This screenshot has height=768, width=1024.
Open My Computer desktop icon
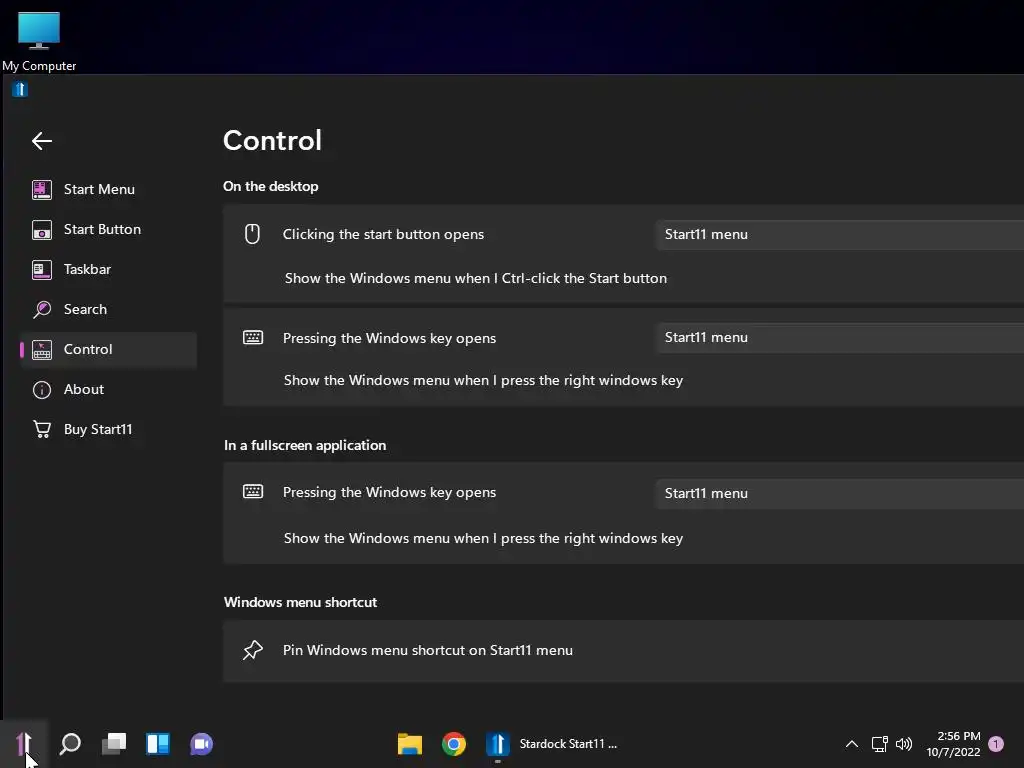39,40
